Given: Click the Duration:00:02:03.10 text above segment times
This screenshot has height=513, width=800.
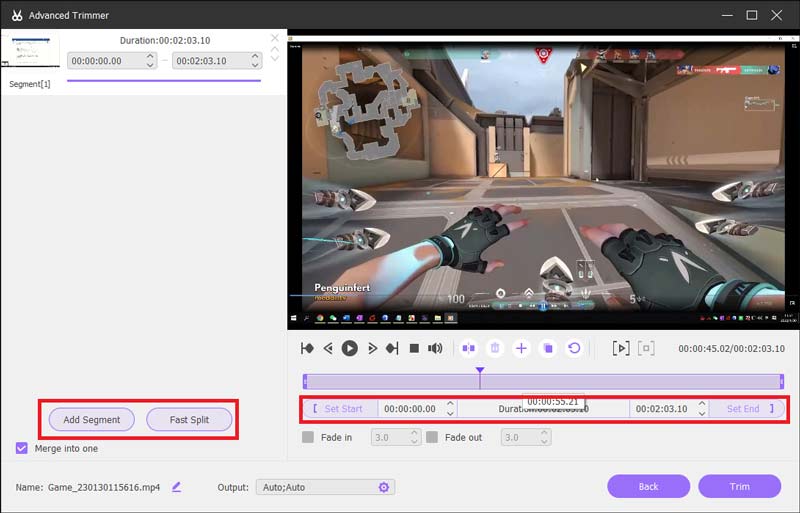Looking at the screenshot, I should (x=165, y=40).
